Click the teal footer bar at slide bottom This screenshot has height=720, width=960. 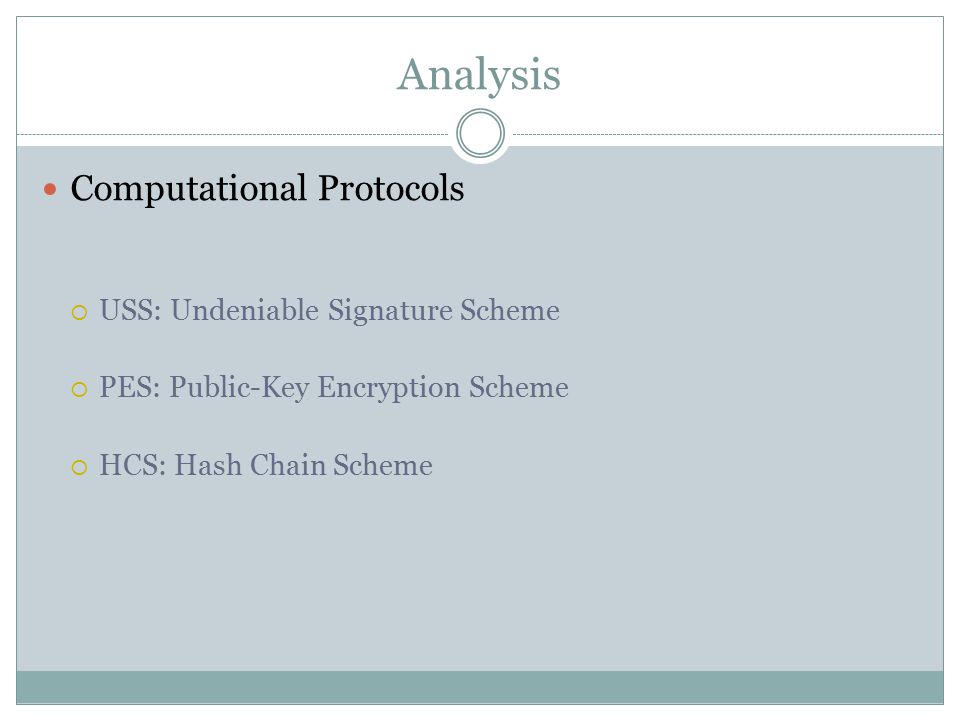point(480,687)
